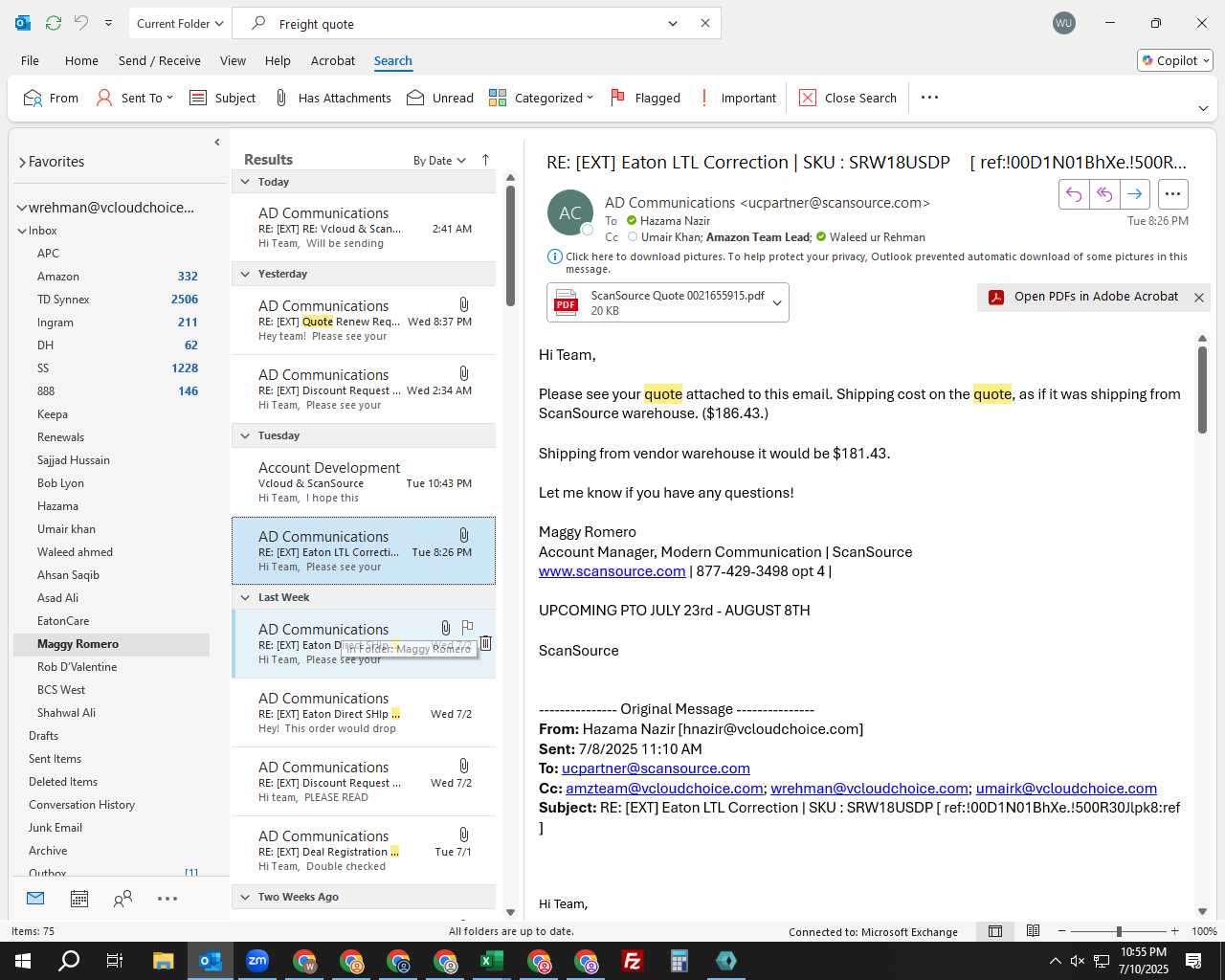Reverse sort order with up arrow
This screenshot has height=980, width=1225.
tap(485, 160)
